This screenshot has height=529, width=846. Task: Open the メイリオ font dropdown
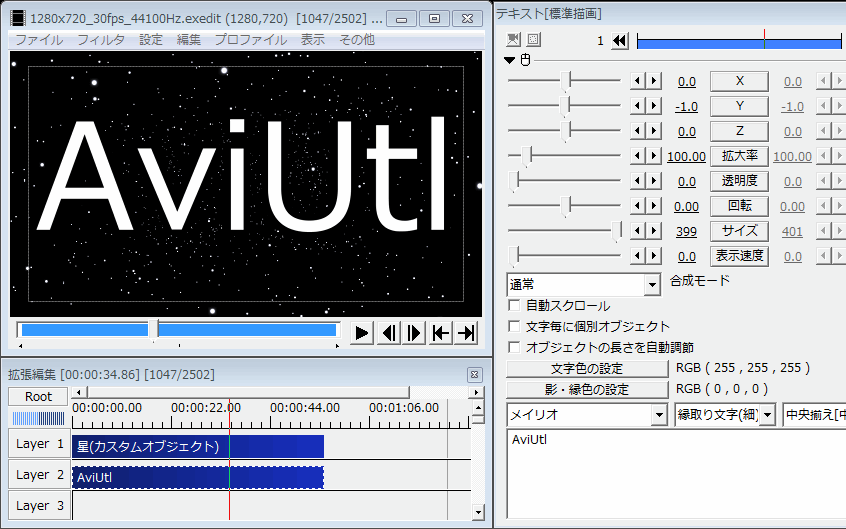(658, 415)
